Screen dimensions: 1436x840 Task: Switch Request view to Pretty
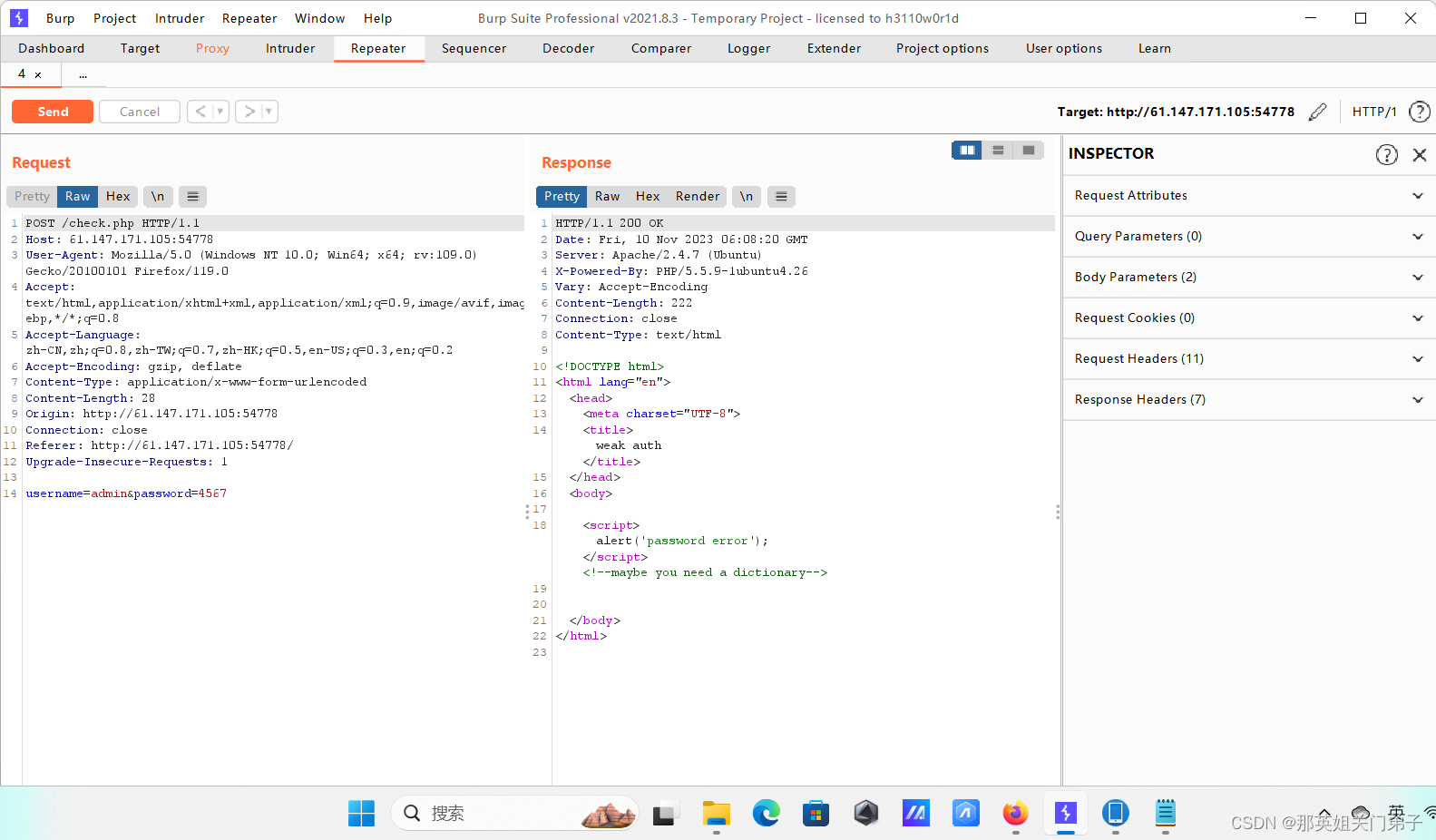click(32, 196)
